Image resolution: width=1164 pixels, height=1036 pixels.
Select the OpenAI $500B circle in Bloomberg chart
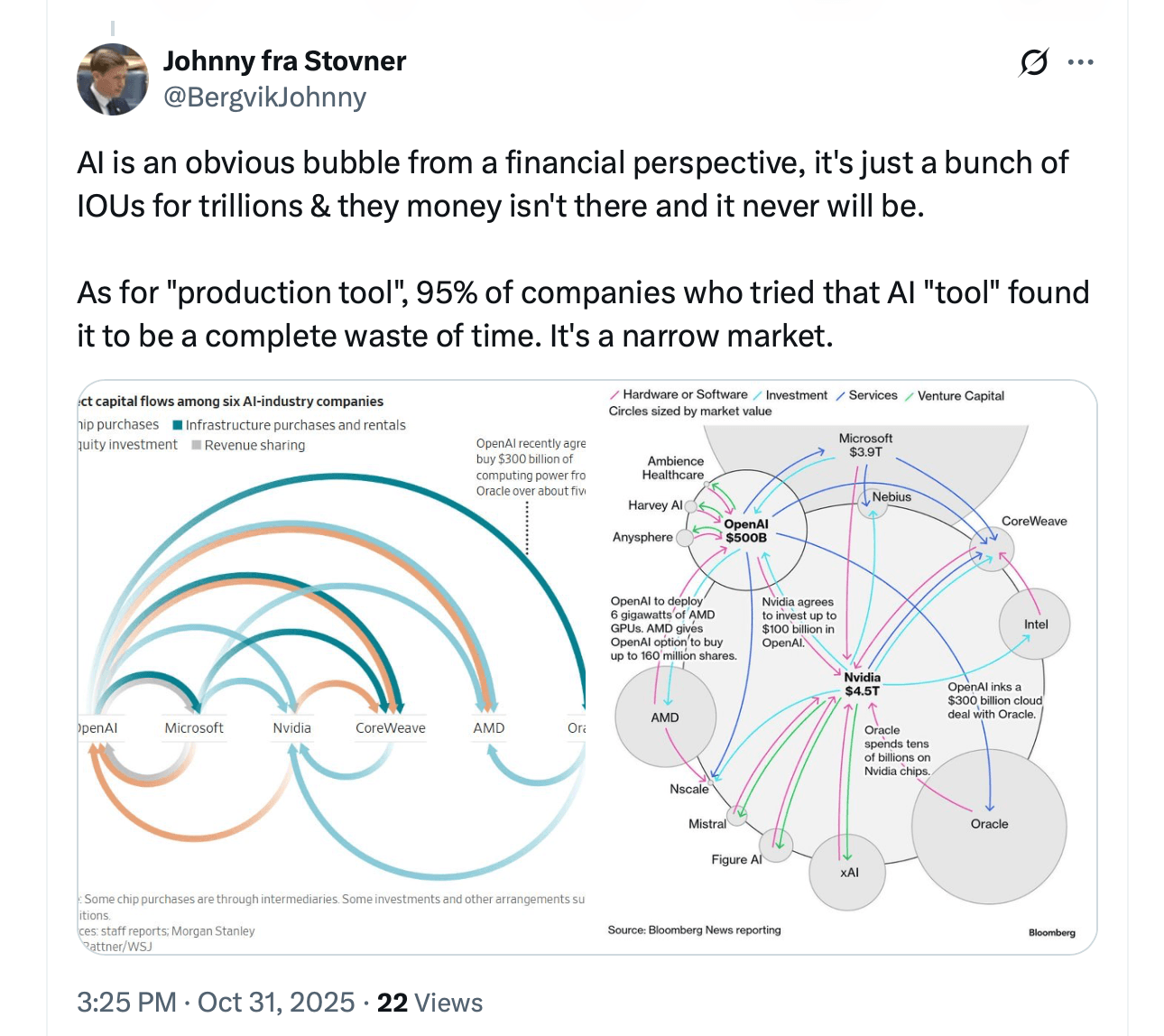coord(746,531)
